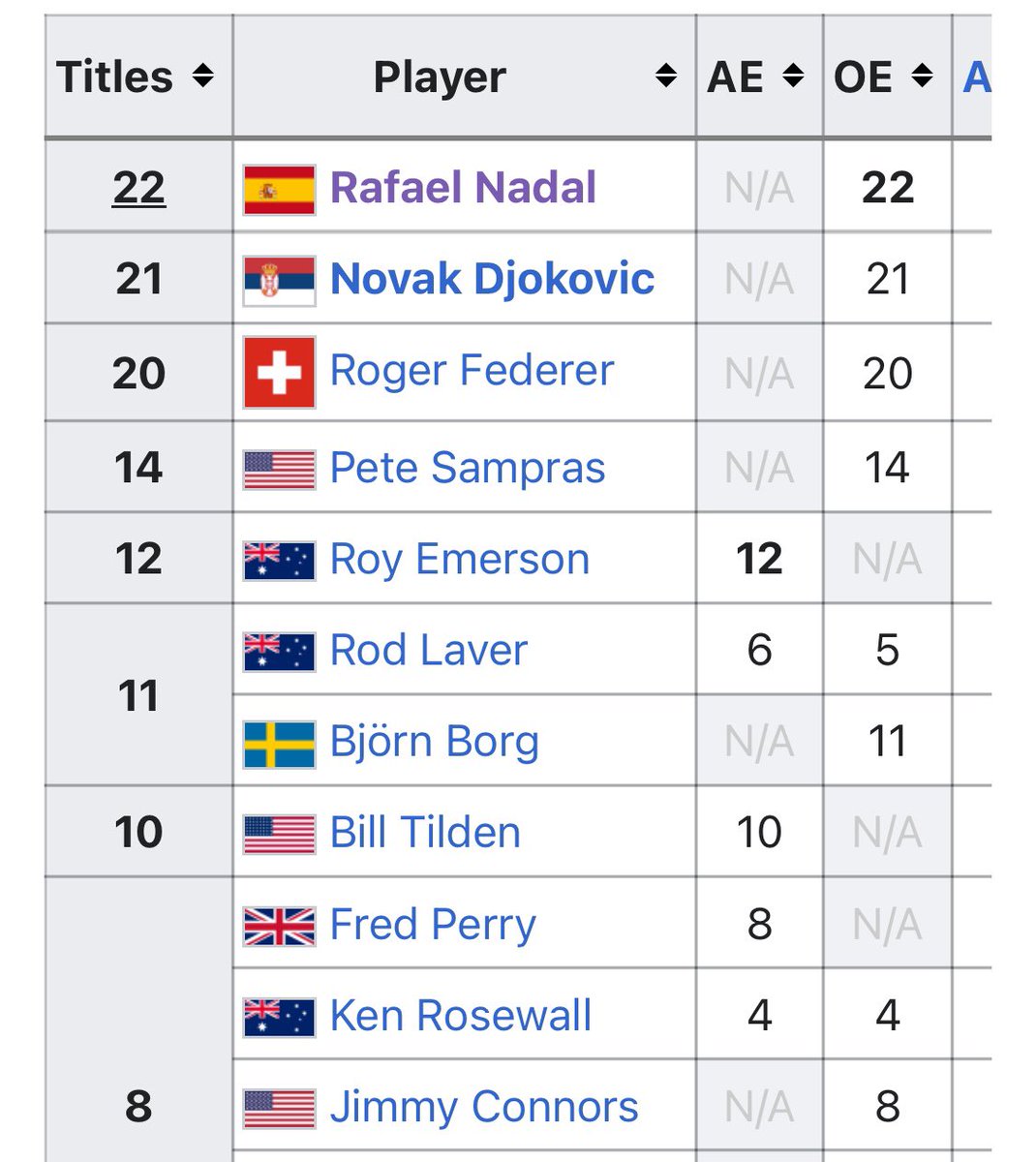Click the USA flag beside Pete Sampras
The width and height of the screenshot is (1036, 1162).
pyautogui.click(x=279, y=470)
